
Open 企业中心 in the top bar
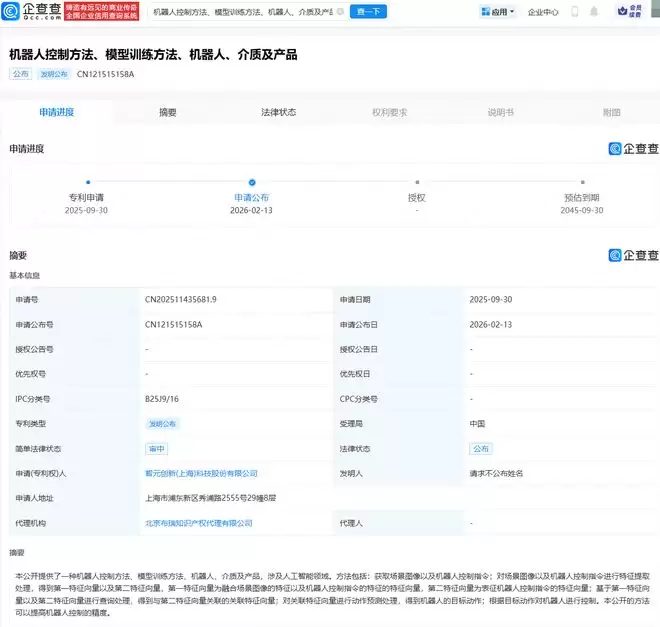tap(544, 12)
